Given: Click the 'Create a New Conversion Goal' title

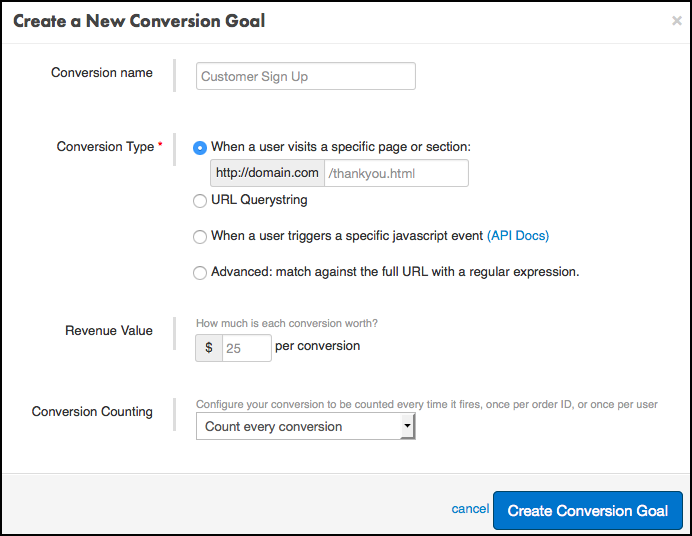Looking at the screenshot, I should pyautogui.click(x=139, y=21).
